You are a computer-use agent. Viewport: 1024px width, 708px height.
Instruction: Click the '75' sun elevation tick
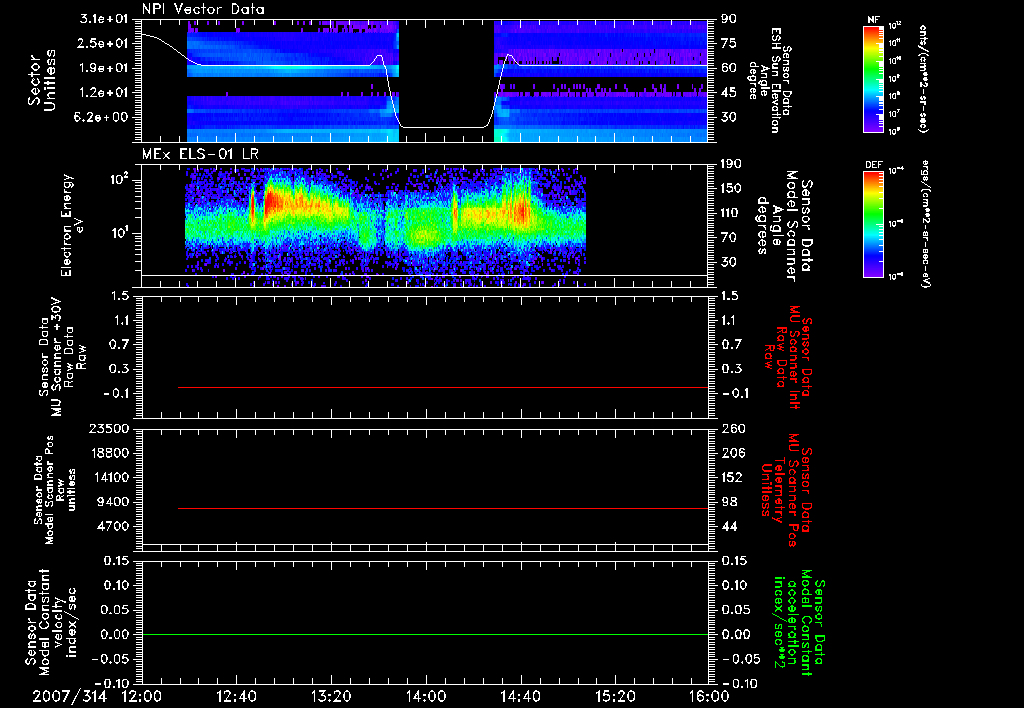pos(729,43)
